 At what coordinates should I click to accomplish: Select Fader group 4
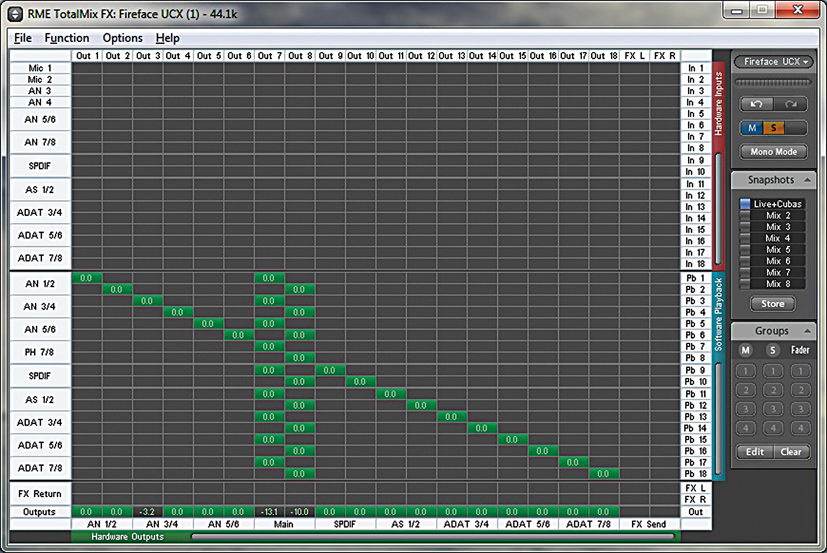pyautogui.click(x=801, y=428)
